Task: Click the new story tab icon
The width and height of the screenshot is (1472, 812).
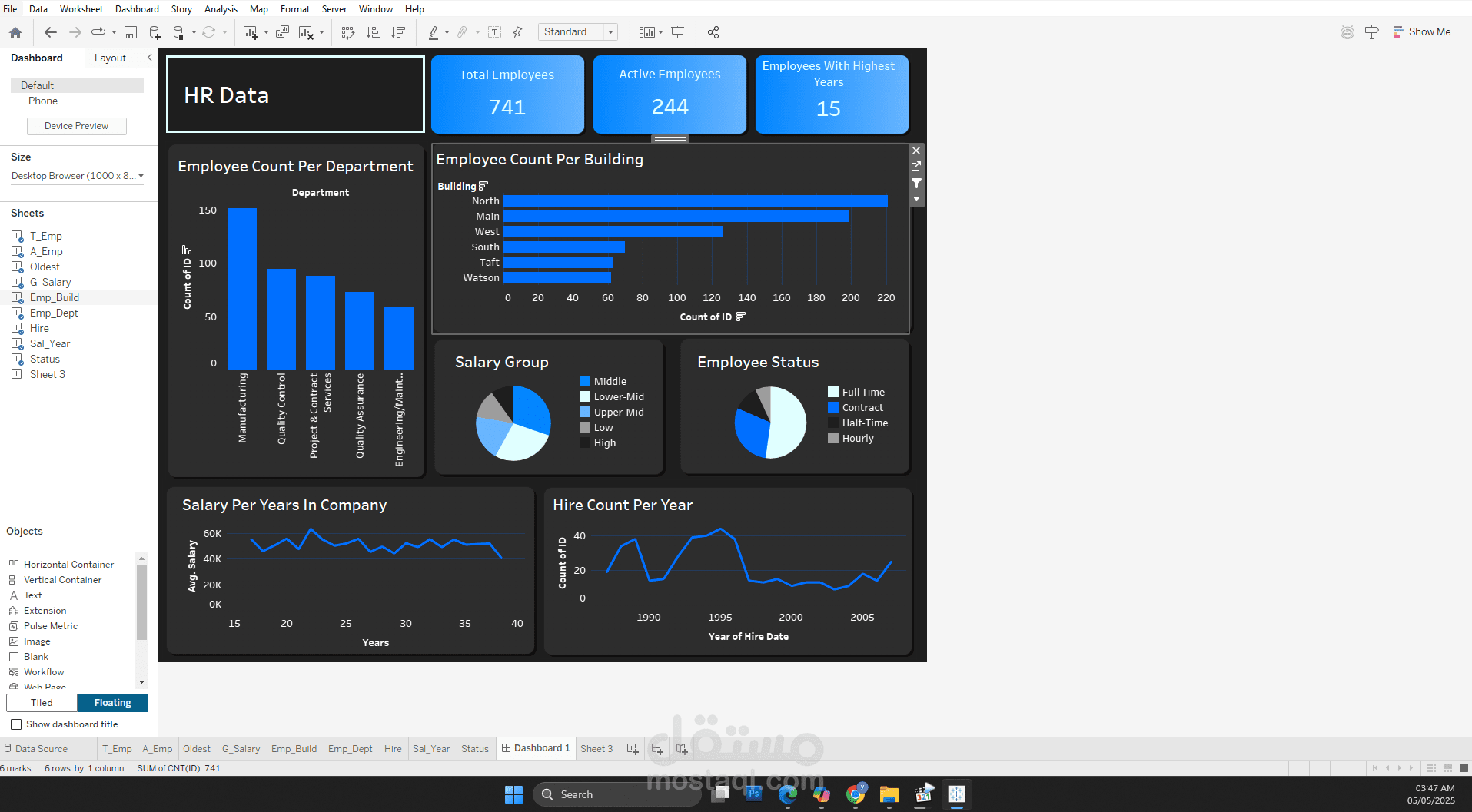Action: coord(682,749)
